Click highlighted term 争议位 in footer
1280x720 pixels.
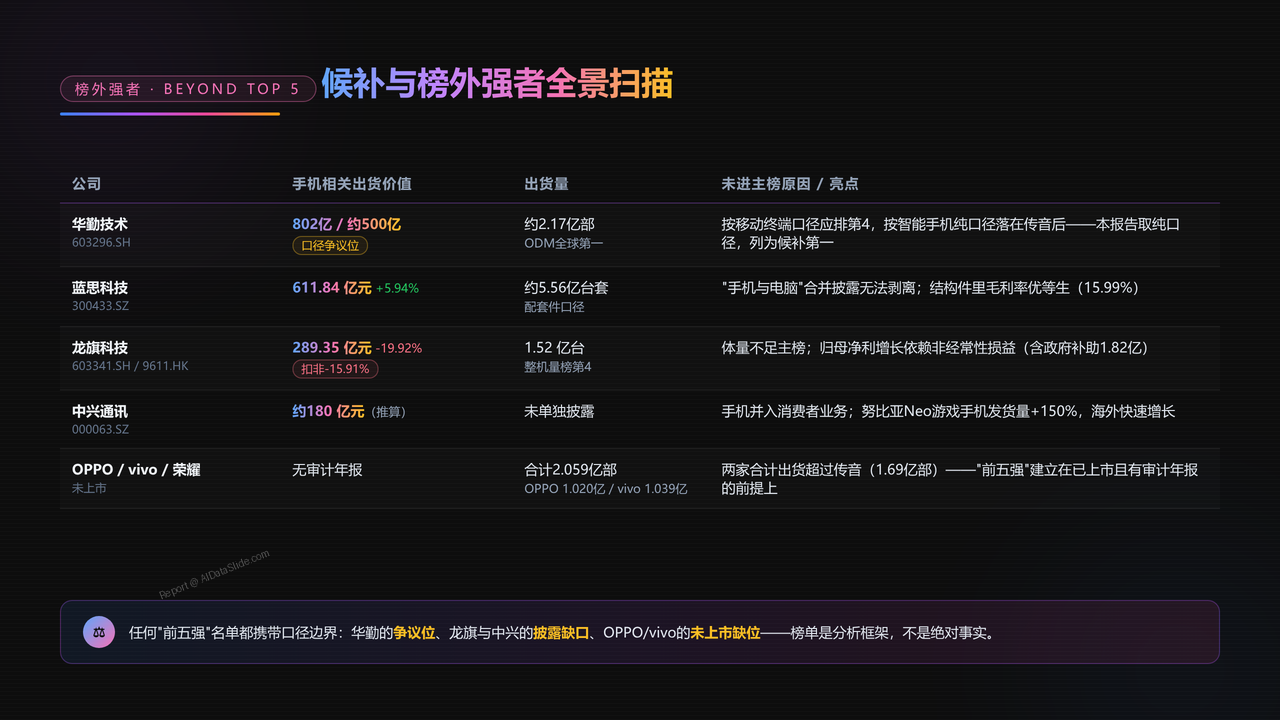pos(414,632)
